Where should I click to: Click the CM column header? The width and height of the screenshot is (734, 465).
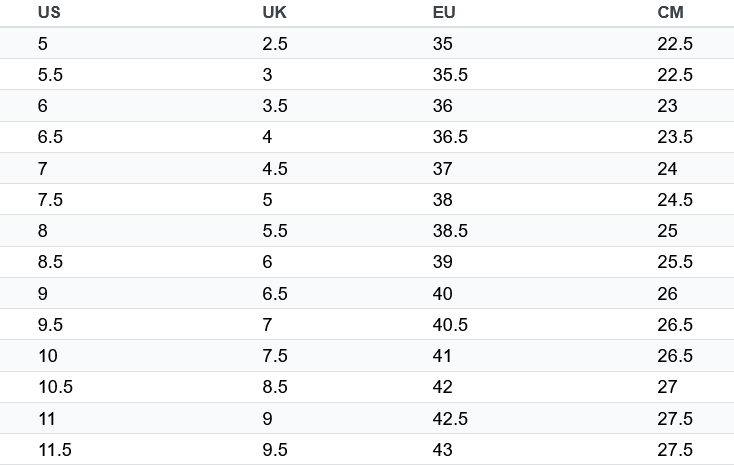click(670, 12)
